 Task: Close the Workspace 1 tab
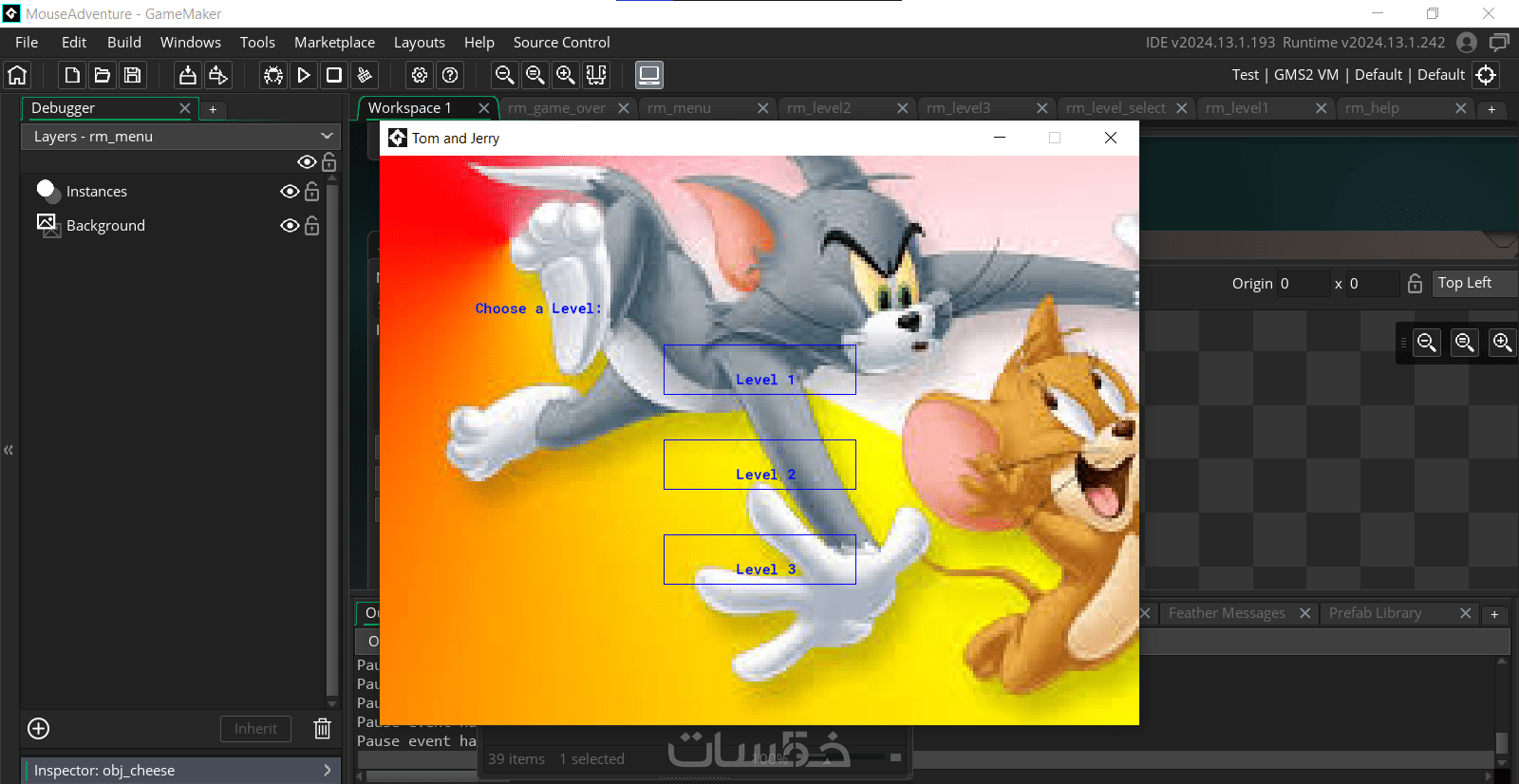[483, 108]
